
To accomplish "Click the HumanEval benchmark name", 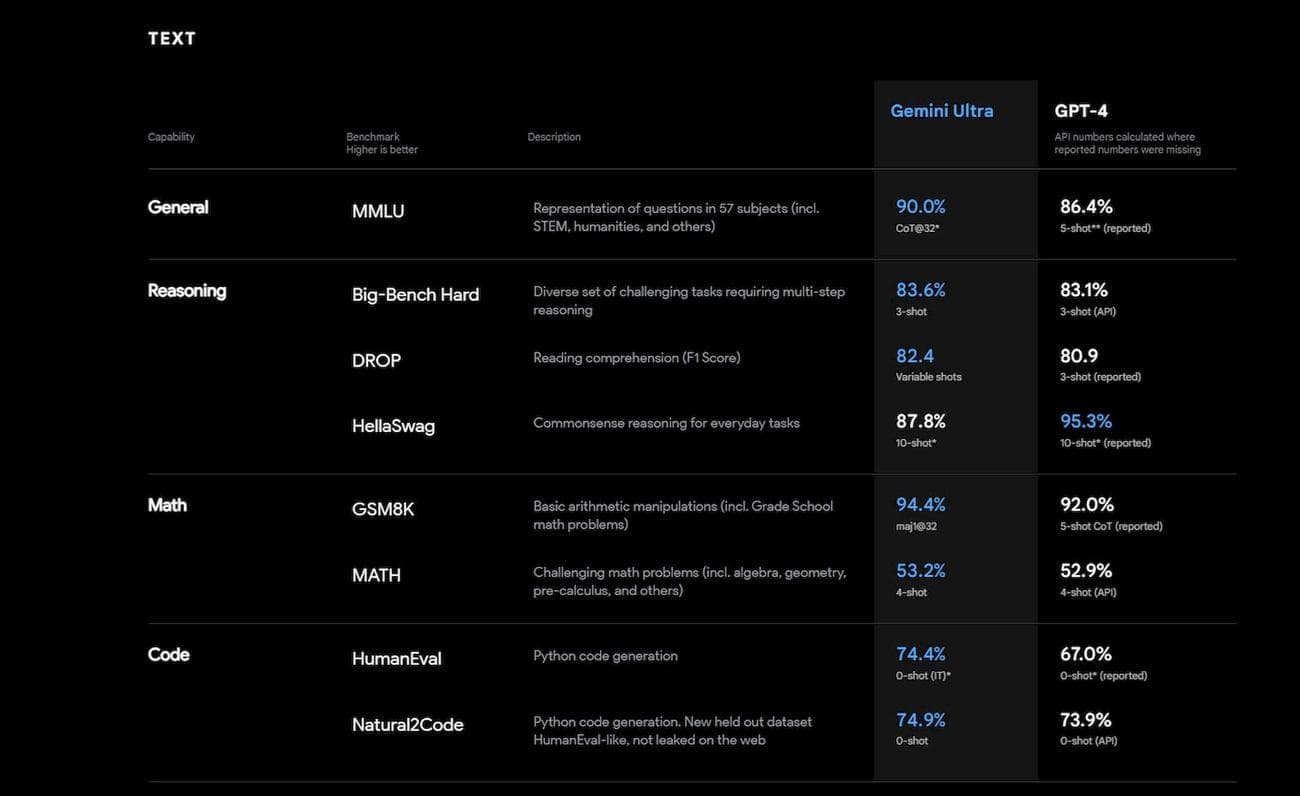I will 396,659.
